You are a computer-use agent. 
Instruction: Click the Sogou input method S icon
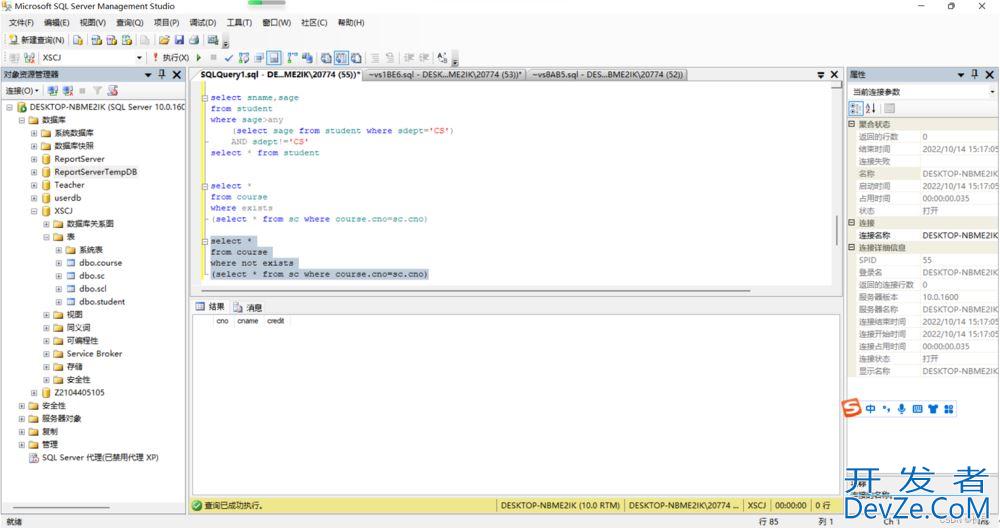pos(851,408)
